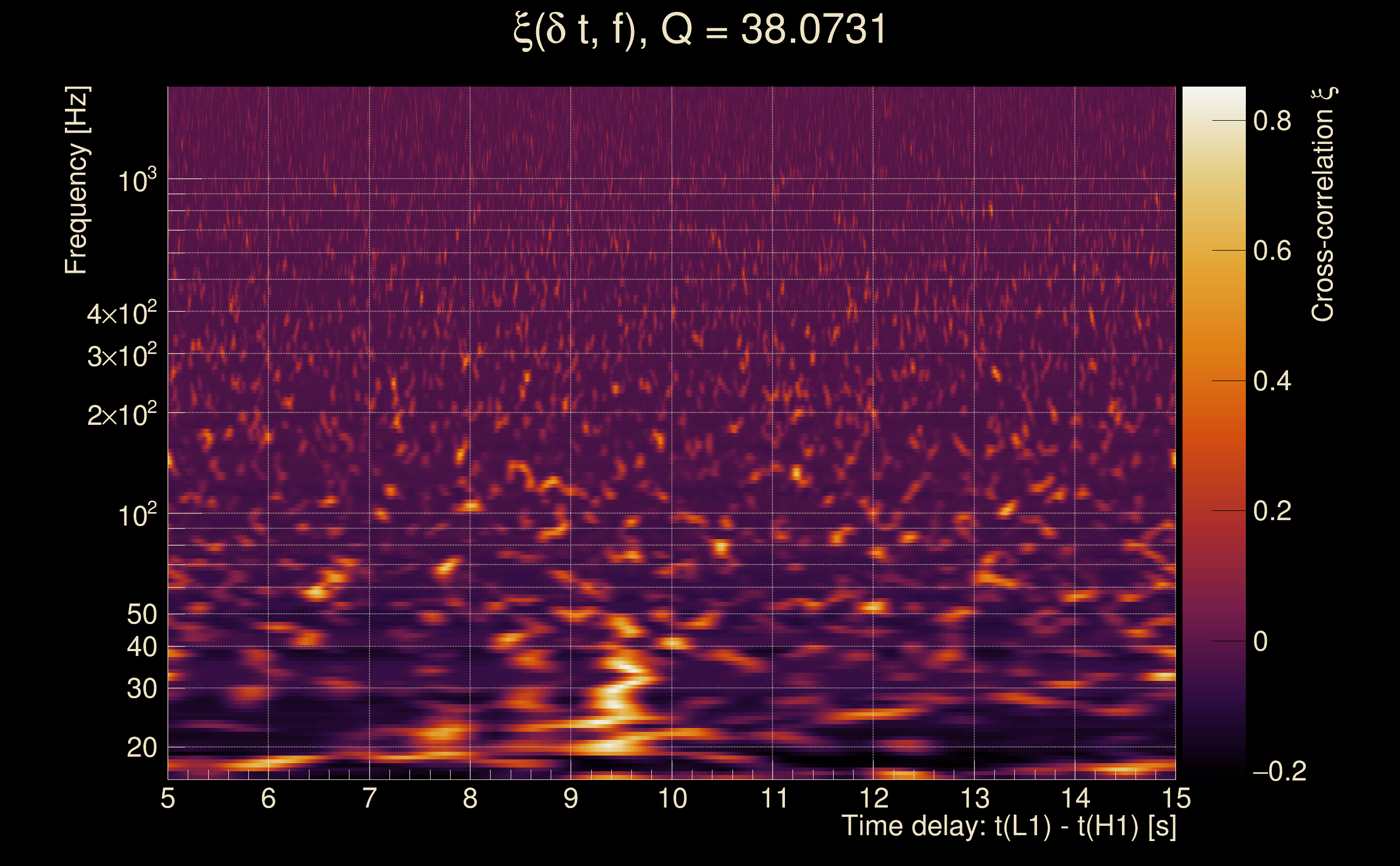Click the 50 Hz frequency tick label
Image resolution: width=1400 pixels, height=866 pixels.
point(141,614)
